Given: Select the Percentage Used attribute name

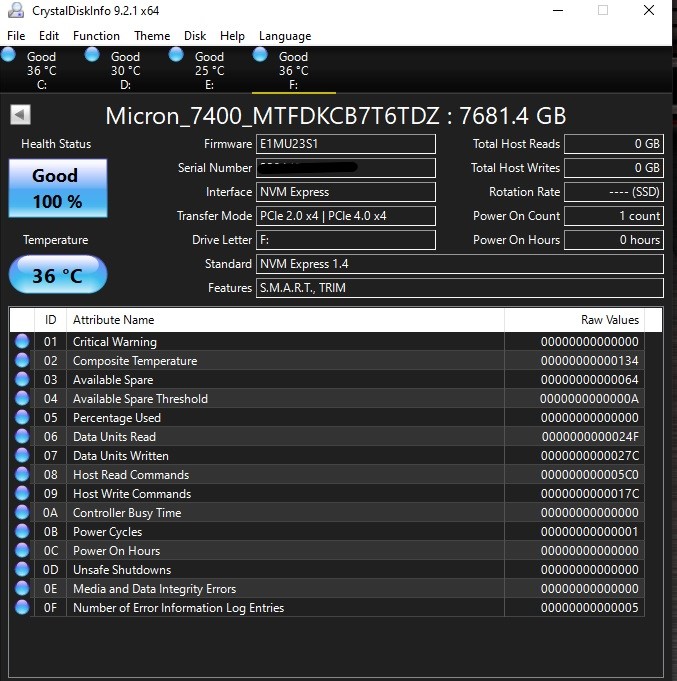Looking at the screenshot, I should 117,418.
